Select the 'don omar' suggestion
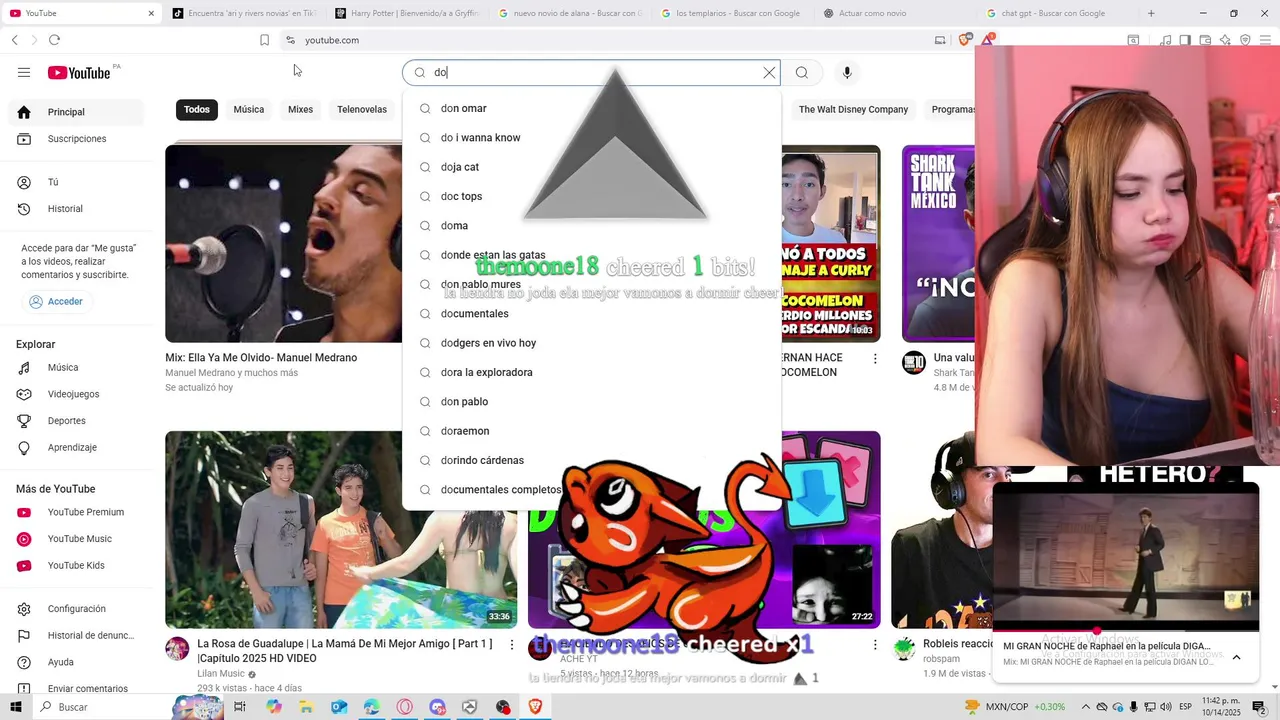The height and width of the screenshot is (720, 1280). point(592,108)
